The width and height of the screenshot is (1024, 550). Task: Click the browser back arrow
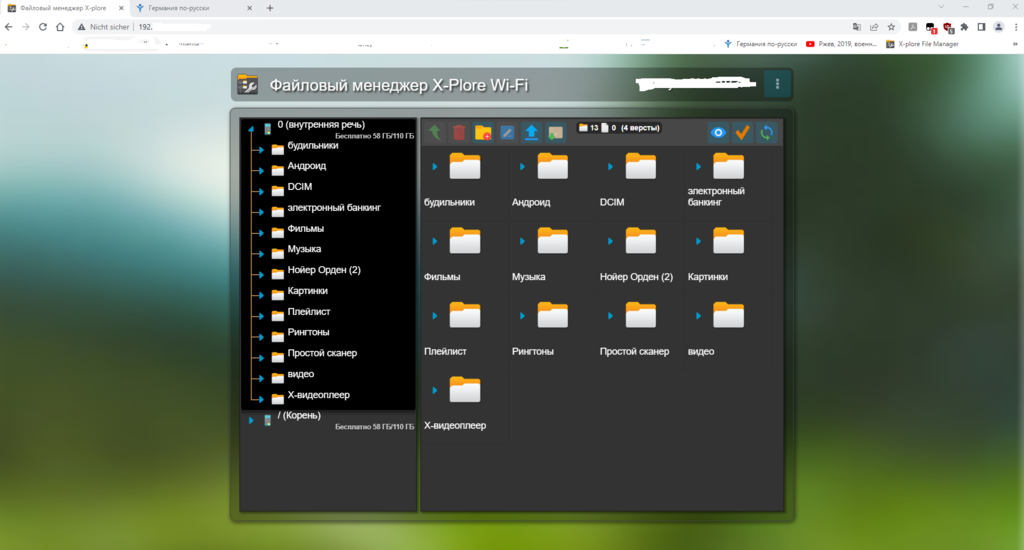8,27
